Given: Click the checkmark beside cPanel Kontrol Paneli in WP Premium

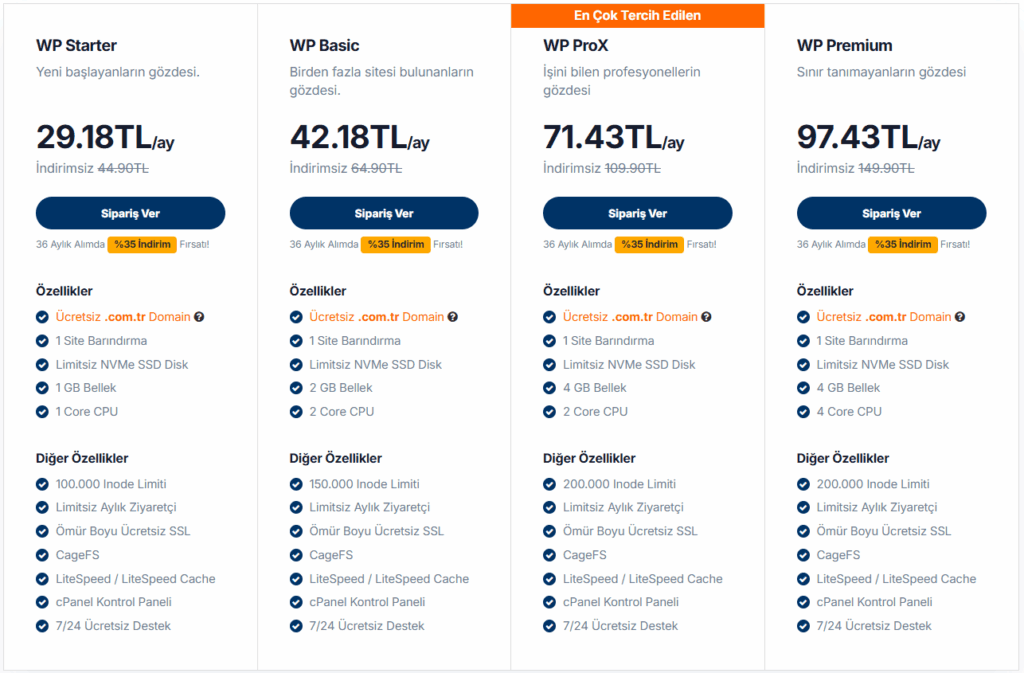Looking at the screenshot, I should (803, 602).
